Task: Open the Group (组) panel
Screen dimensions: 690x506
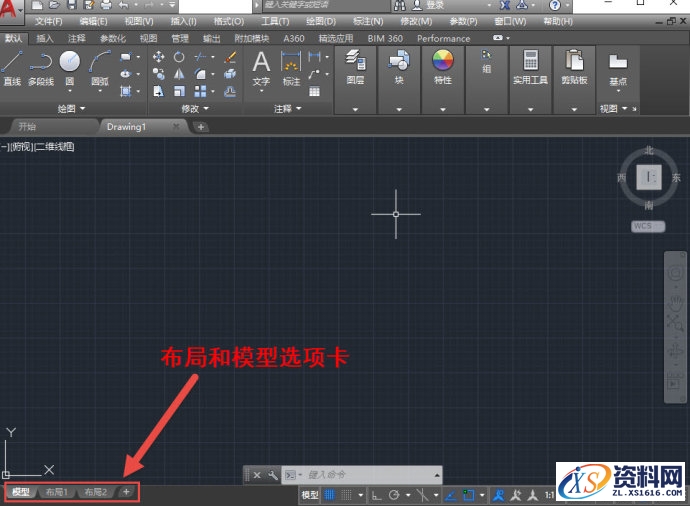Action: [x=486, y=62]
